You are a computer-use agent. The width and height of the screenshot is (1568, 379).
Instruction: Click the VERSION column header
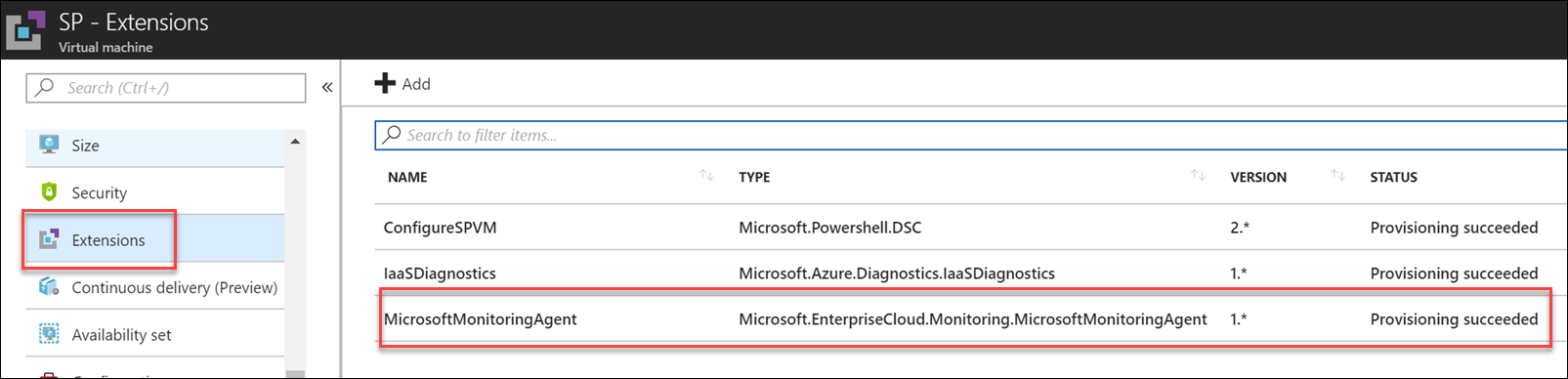[x=1258, y=177]
